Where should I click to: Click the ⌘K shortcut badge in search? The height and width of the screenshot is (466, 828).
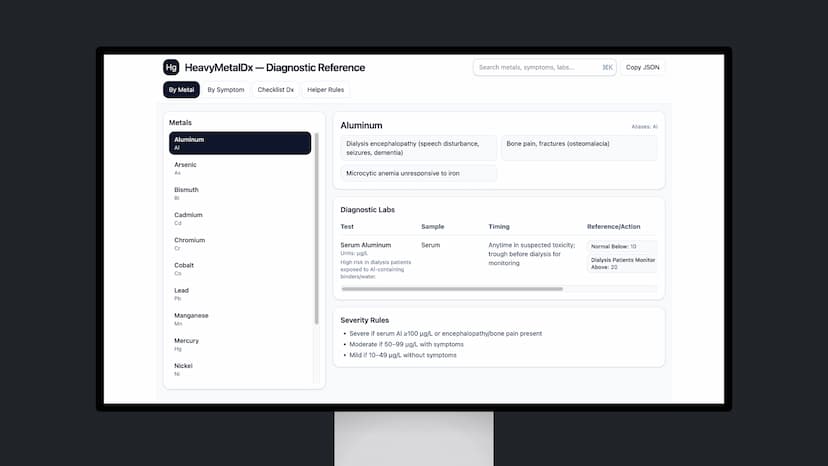607,68
